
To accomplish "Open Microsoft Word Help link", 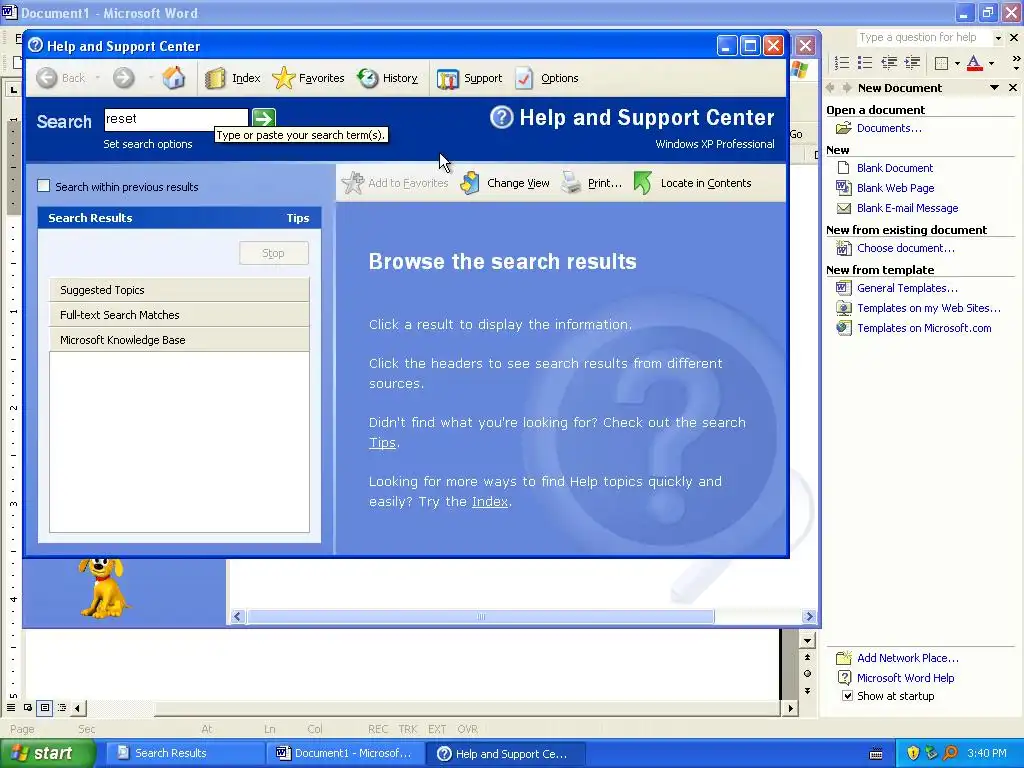I will 905,678.
